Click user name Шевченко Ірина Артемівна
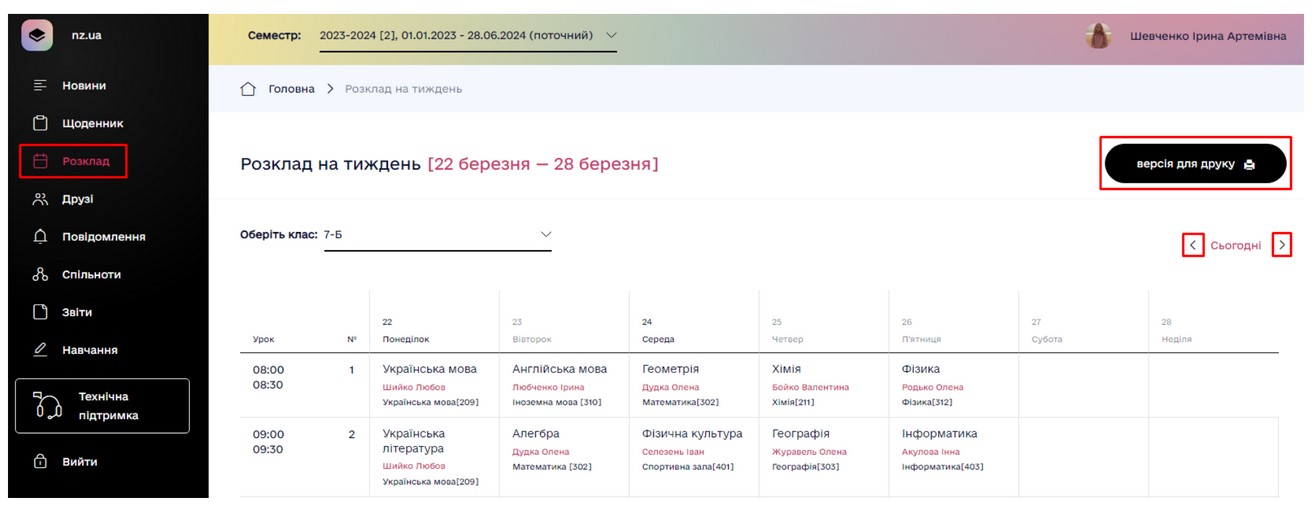The image size is (1316, 521). click(x=1208, y=36)
